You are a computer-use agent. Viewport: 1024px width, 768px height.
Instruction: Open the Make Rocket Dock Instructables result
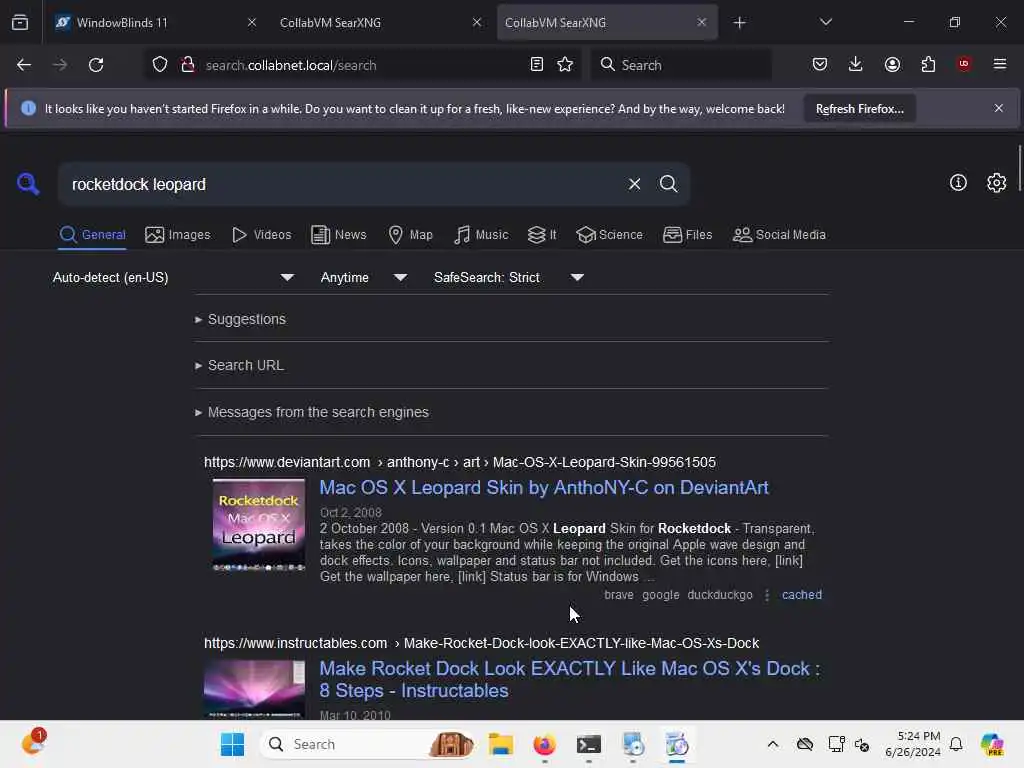tap(569, 679)
